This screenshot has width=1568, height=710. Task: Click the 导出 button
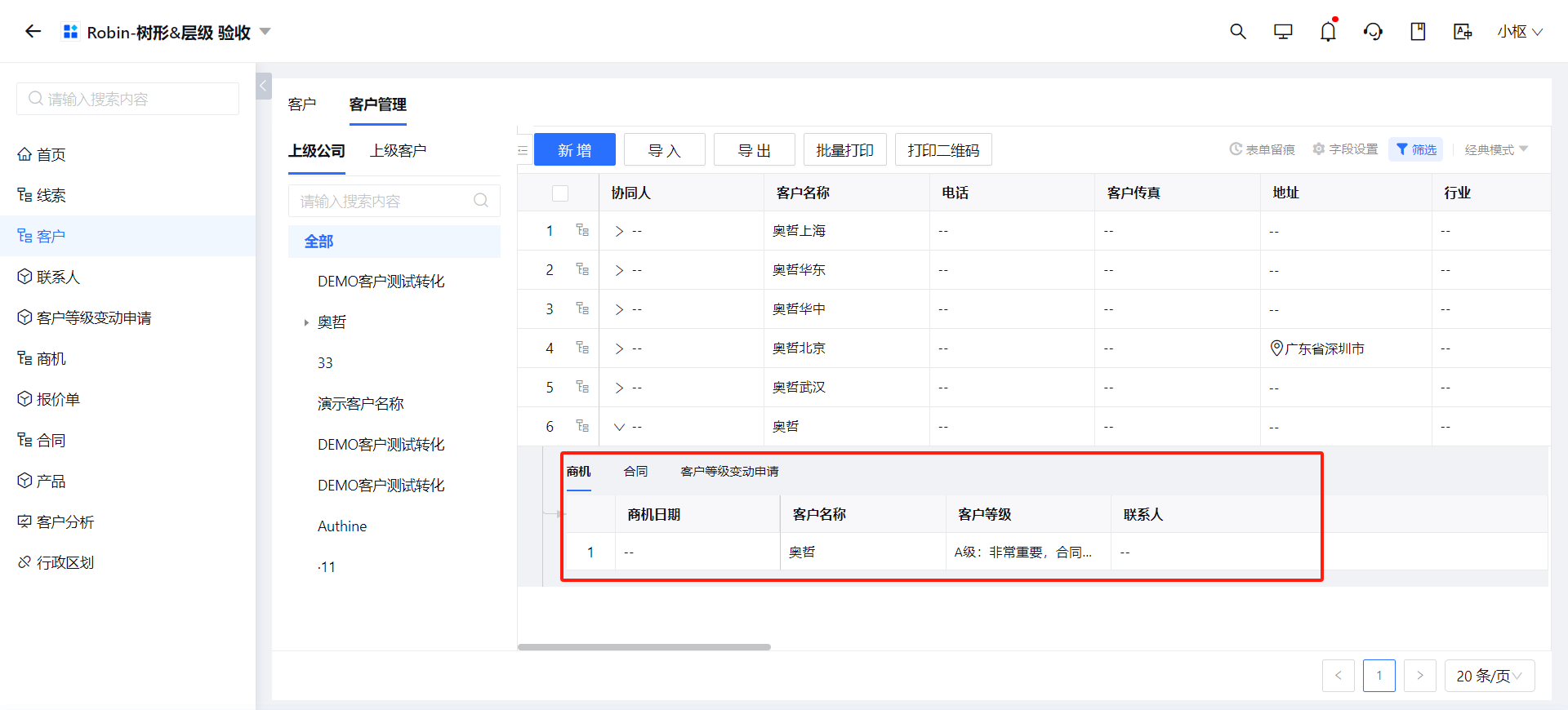click(x=755, y=150)
